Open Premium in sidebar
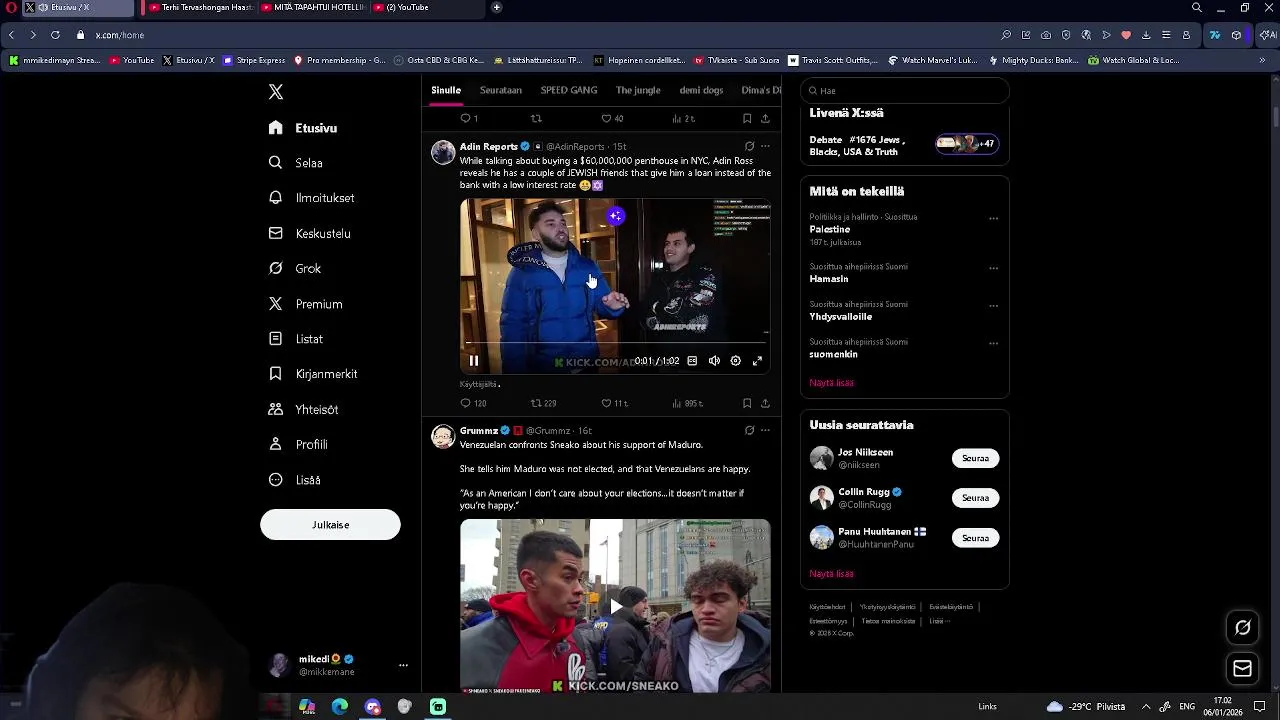This screenshot has width=1280, height=720. point(305,304)
